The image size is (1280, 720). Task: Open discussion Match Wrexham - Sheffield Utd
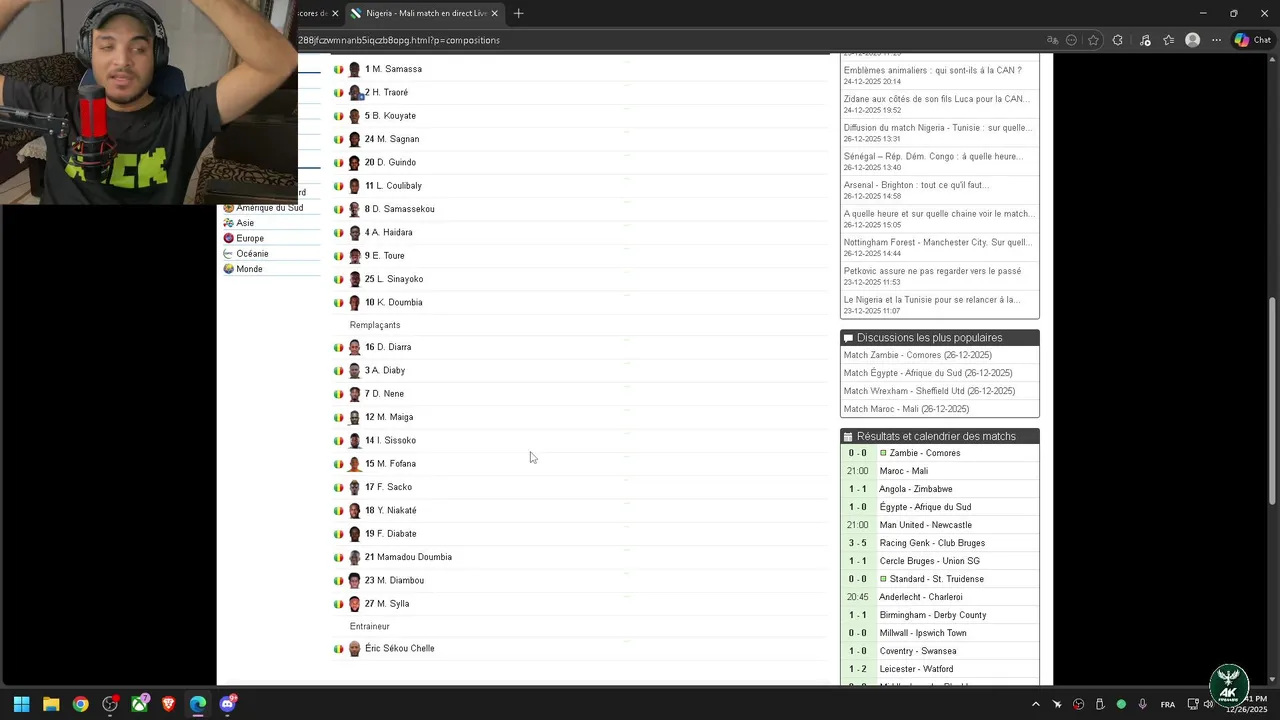[929, 391]
